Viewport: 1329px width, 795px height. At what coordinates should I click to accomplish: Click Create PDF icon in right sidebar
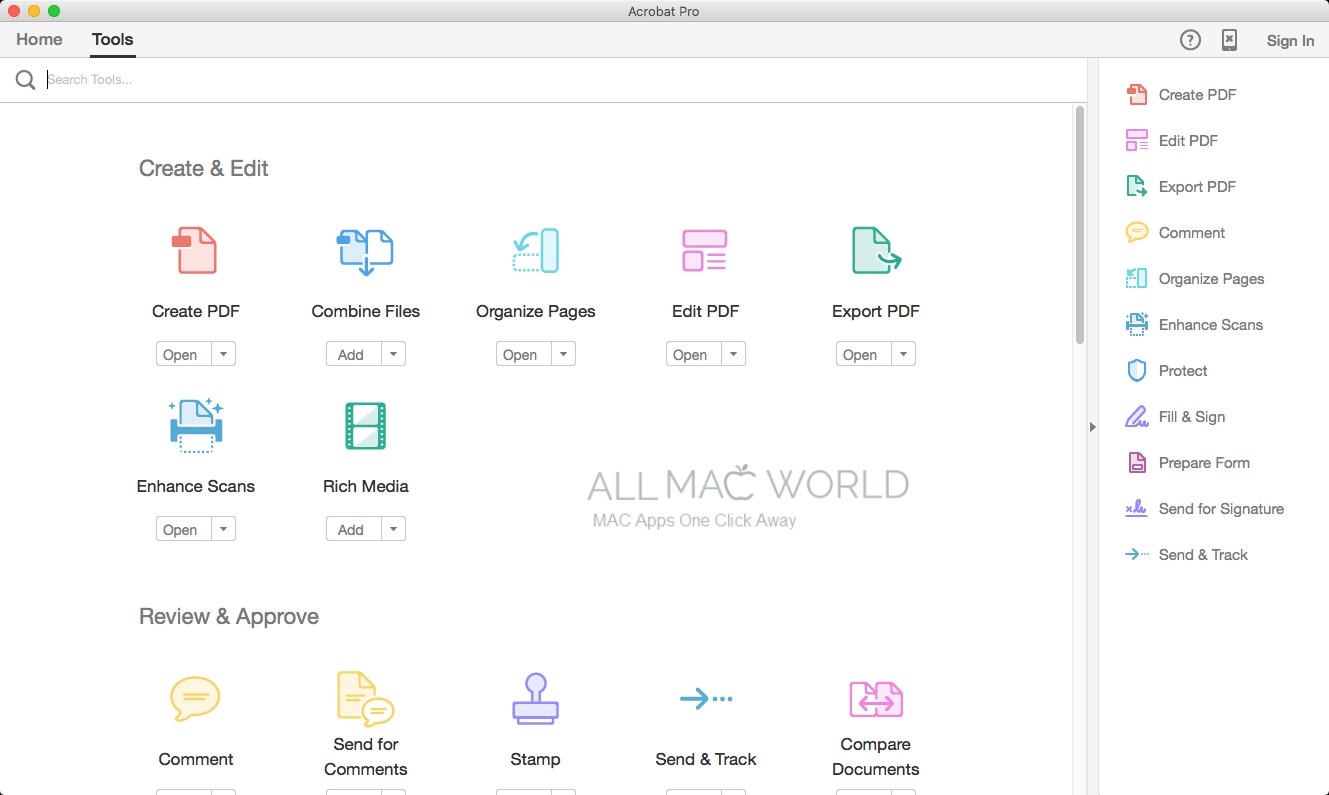pos(1137,95)
